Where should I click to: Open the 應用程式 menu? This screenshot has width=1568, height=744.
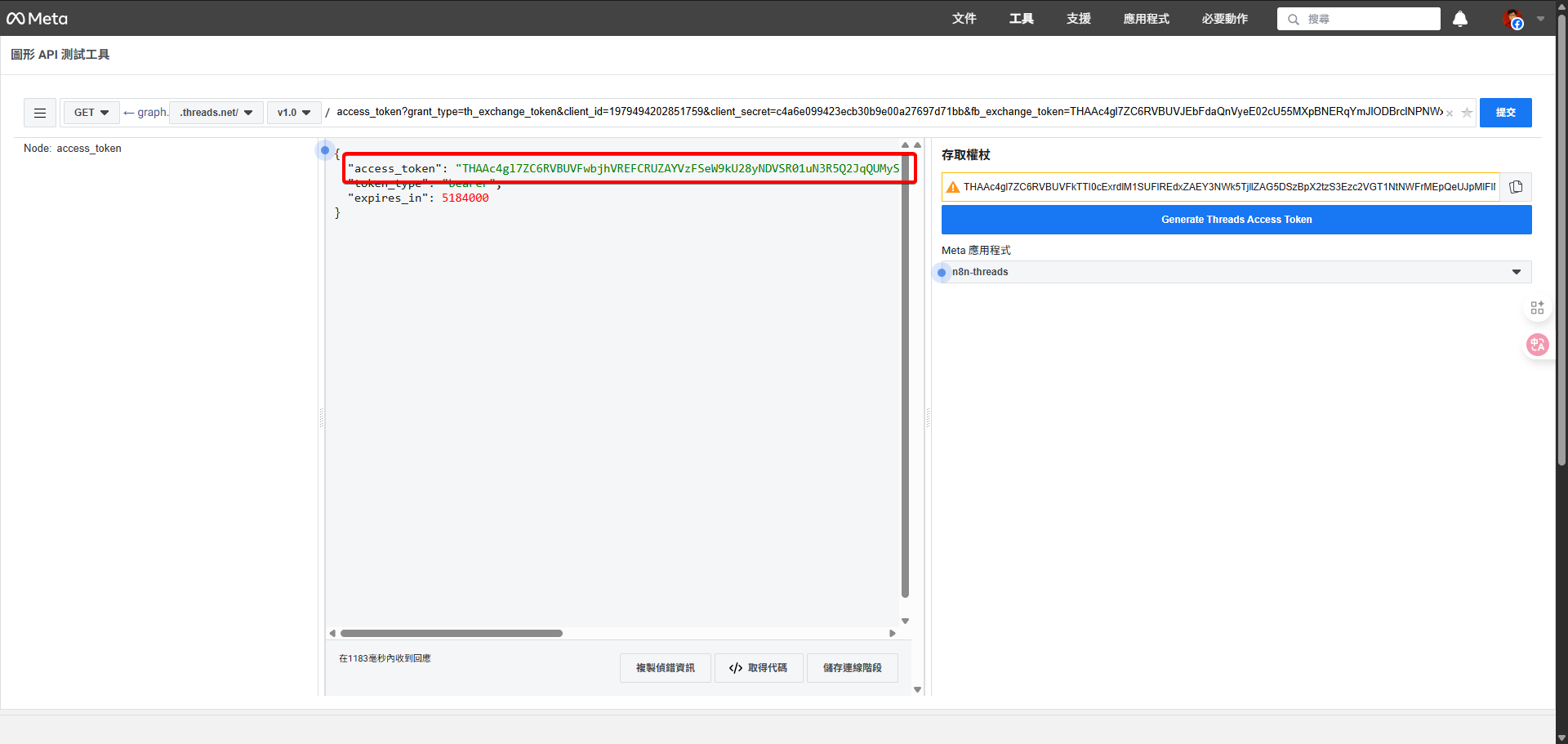click(x=1146, y=19)
